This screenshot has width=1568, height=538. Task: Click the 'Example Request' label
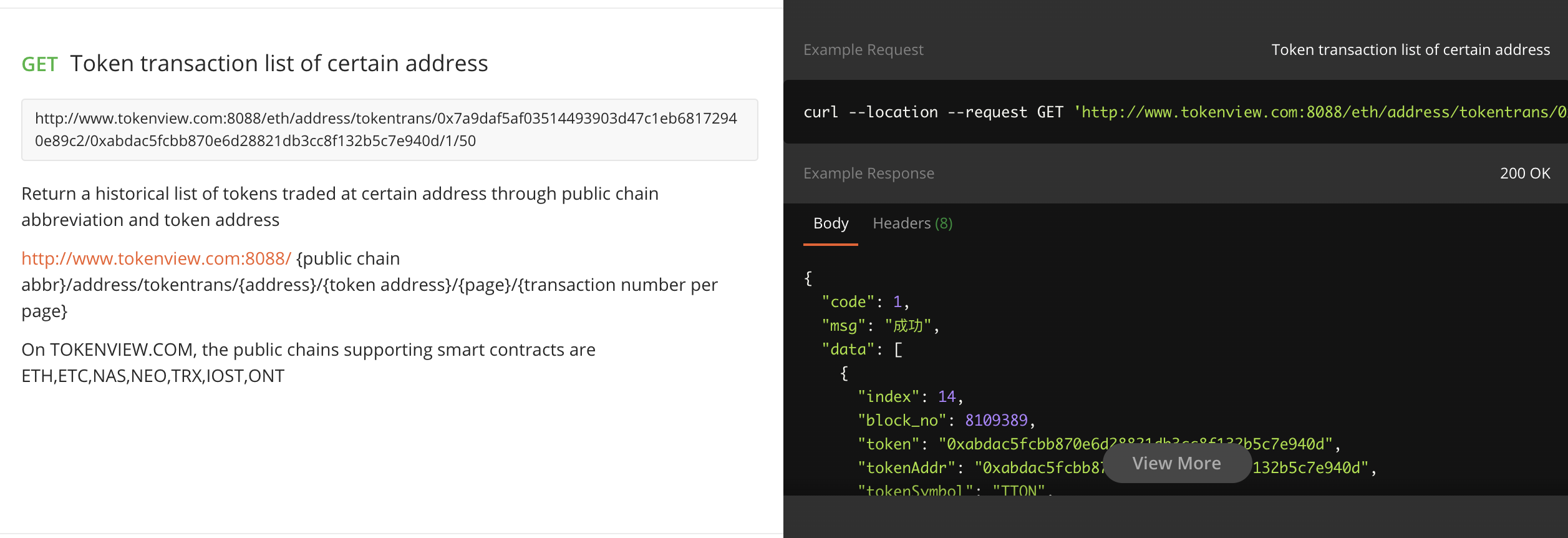coord(863,50)
